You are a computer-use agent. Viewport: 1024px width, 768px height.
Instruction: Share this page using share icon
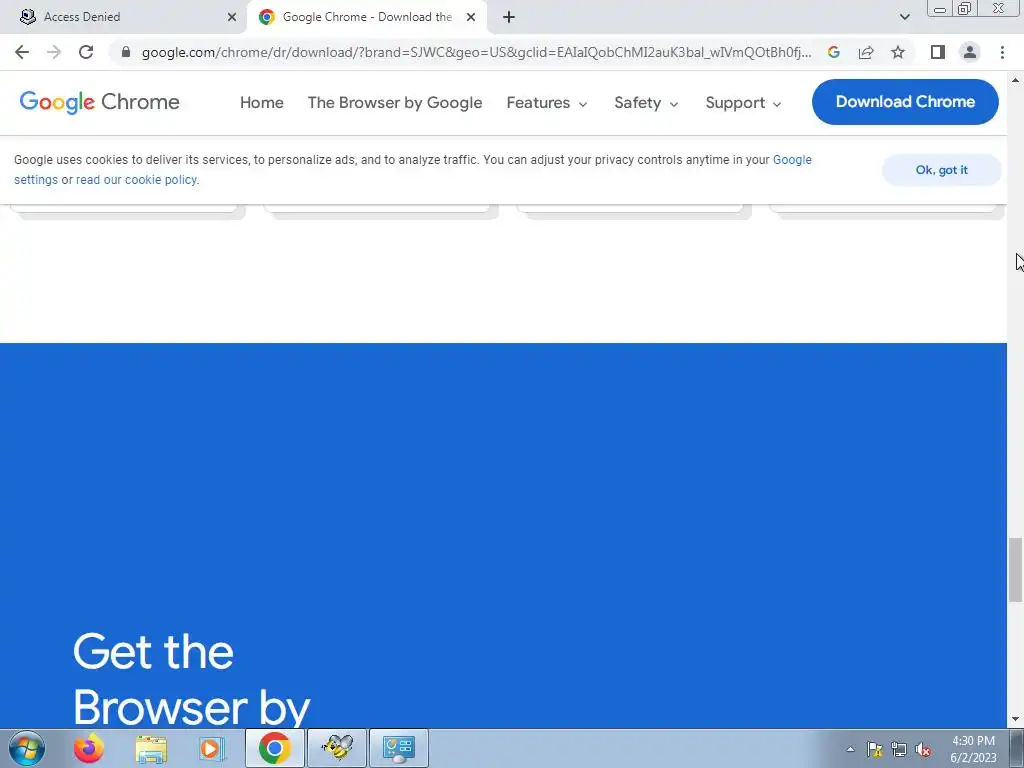[x=866, y=52]
